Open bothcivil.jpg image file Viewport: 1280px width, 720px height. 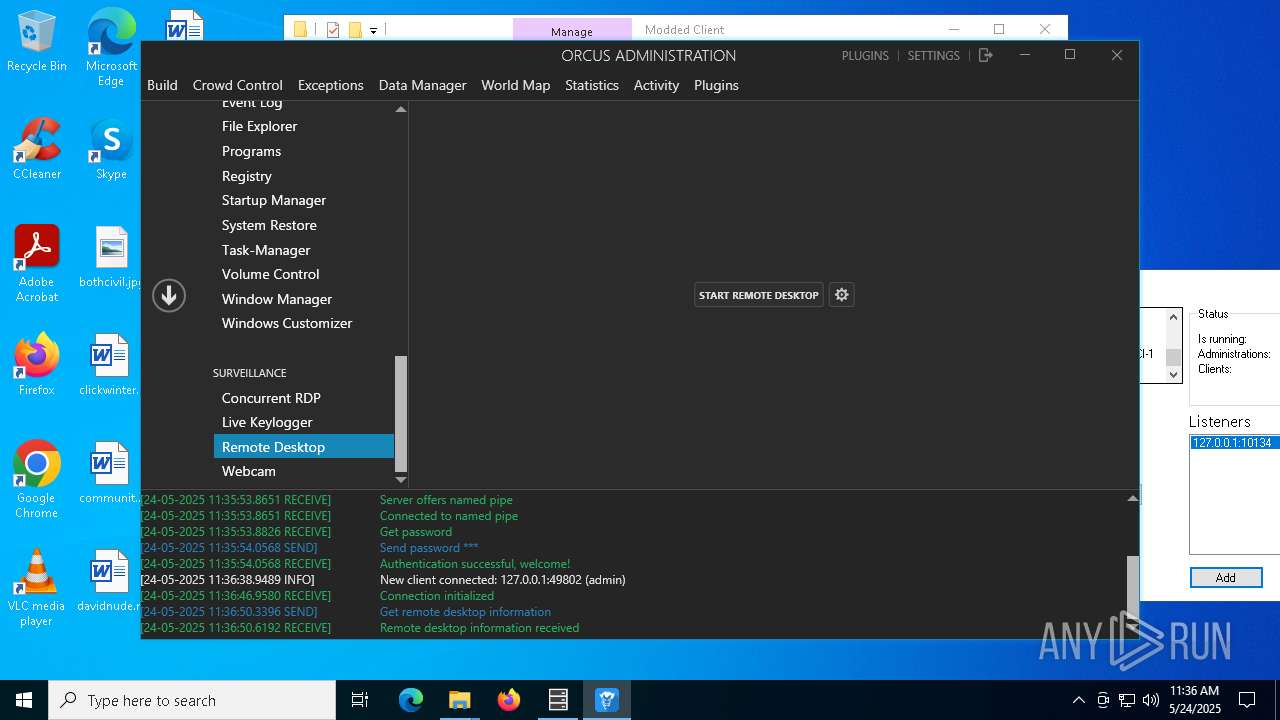tap(111, 258)
